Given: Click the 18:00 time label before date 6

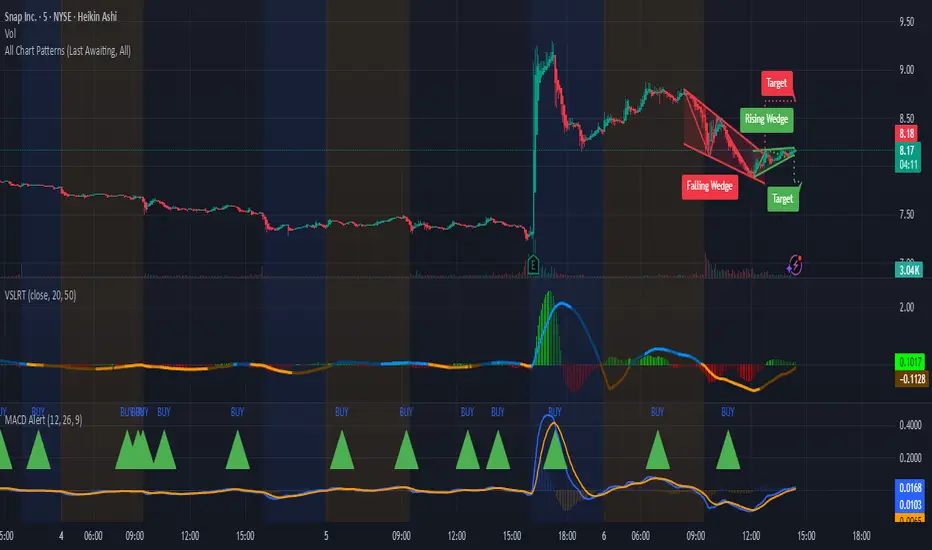Looking at the screenshot, I should (567, 536).
